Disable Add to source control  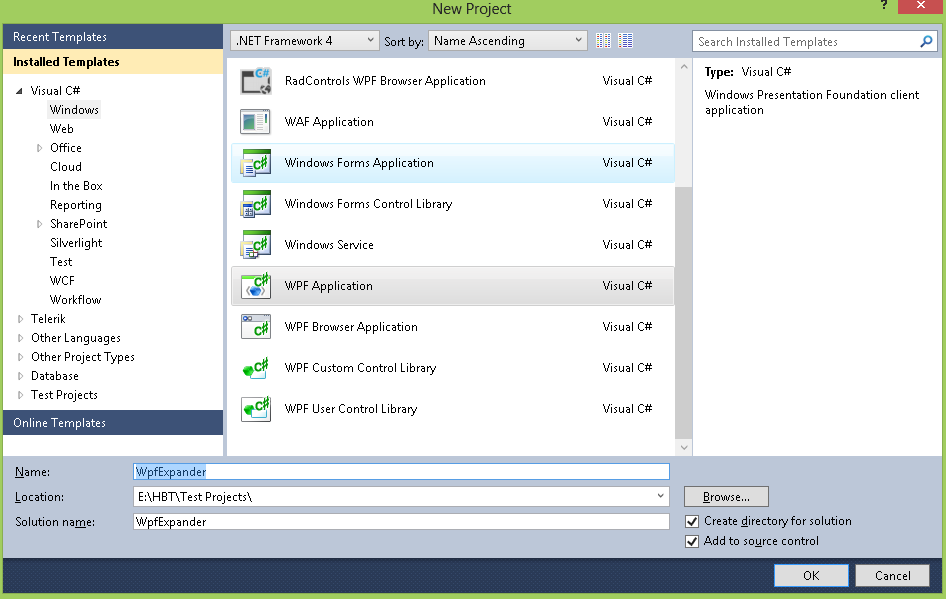(x=692, y=541)
